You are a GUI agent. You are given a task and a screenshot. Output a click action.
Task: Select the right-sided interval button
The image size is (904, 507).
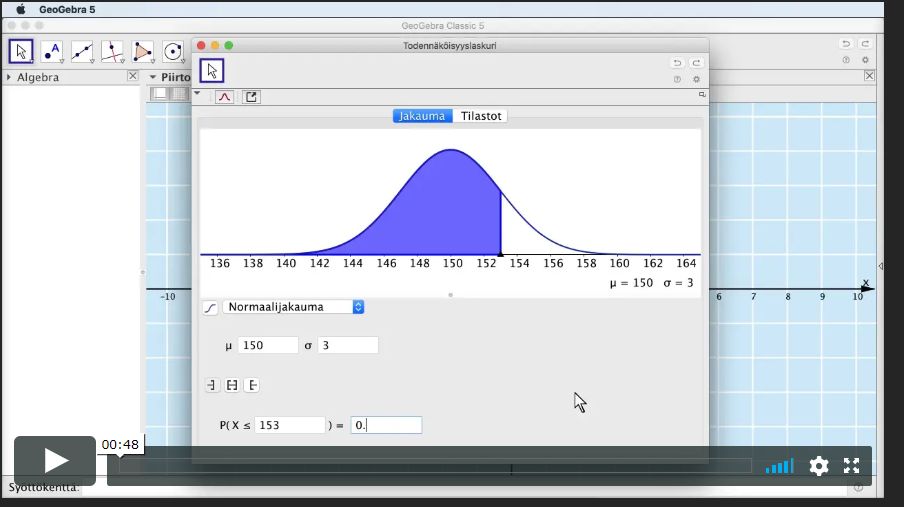pos(252,385)
